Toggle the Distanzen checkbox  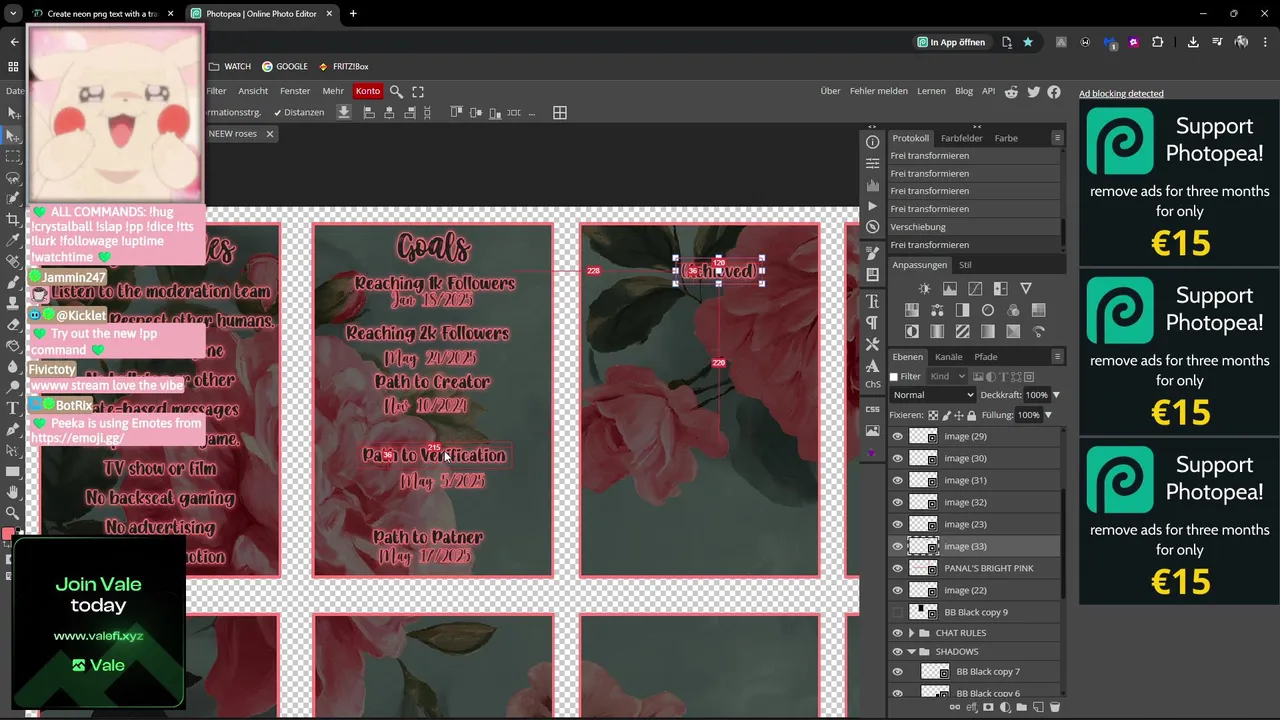coord(278,112)
